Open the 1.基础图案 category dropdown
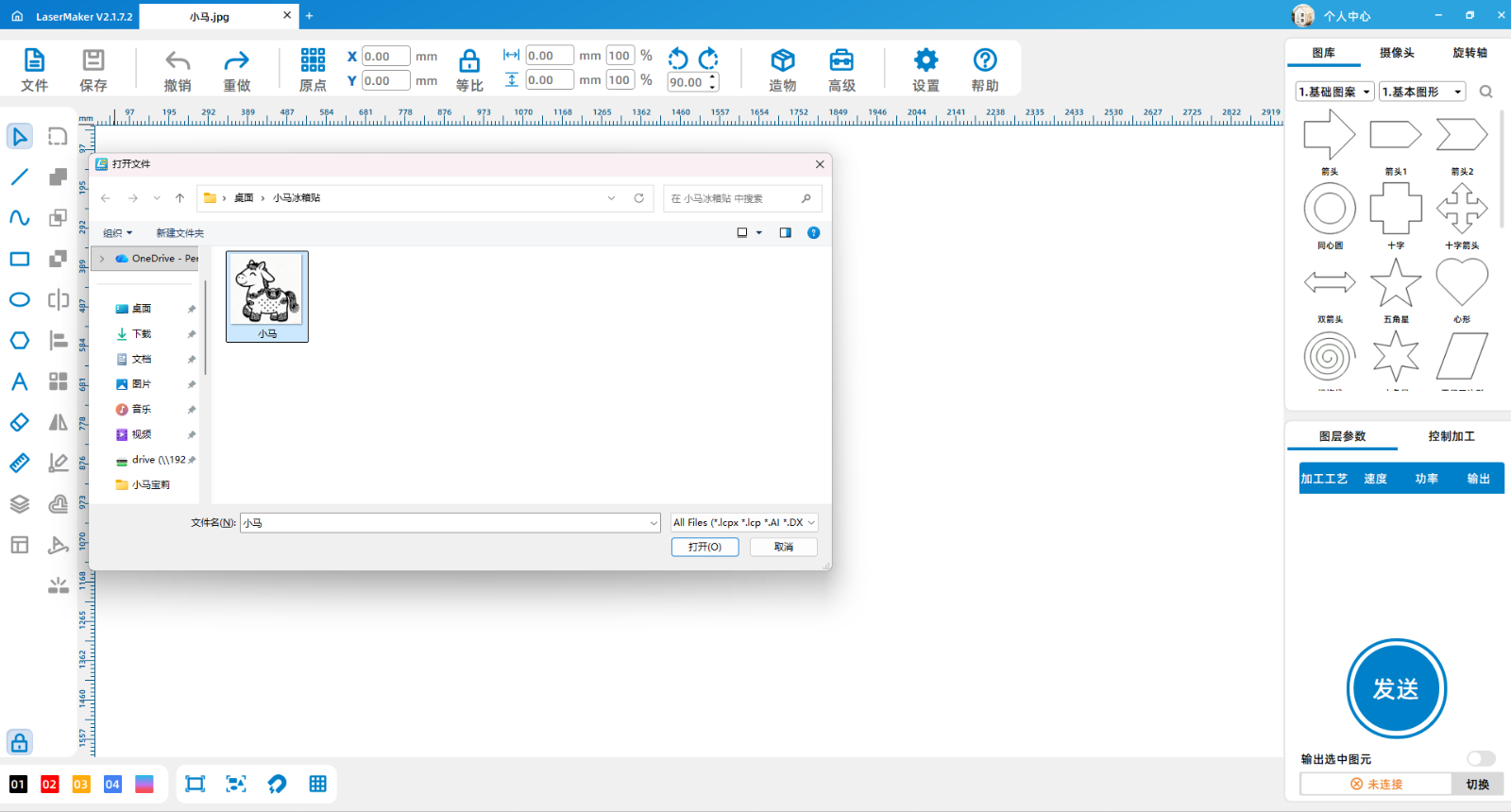Screen dimensions: 1511x812 pos(1334,92)
